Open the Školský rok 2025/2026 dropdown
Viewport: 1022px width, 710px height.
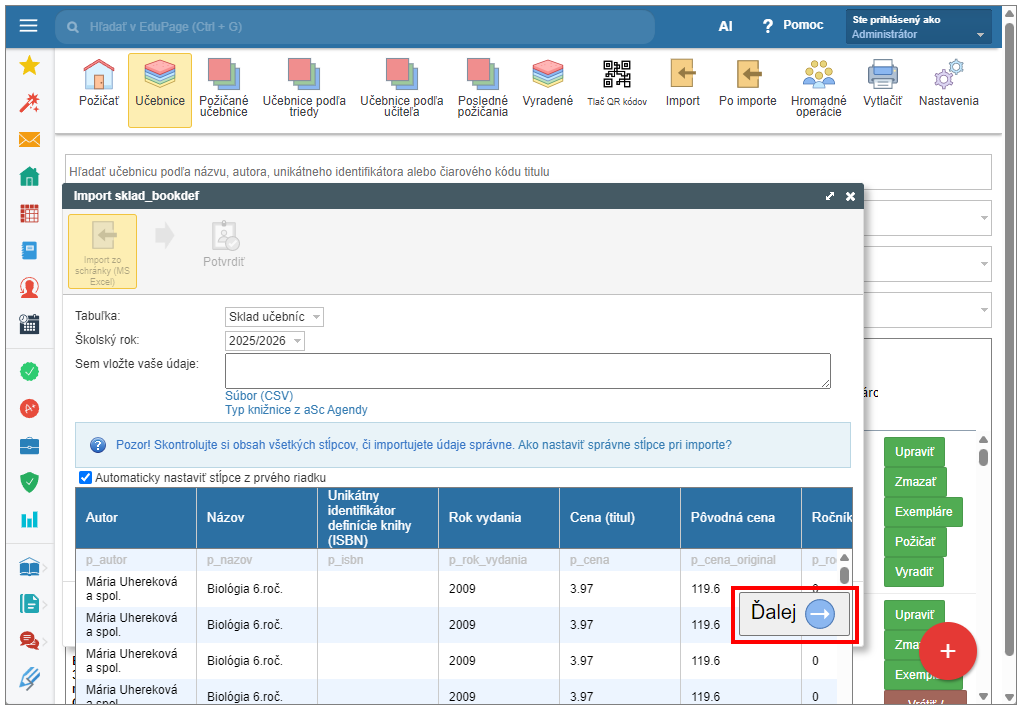[264, 341]
